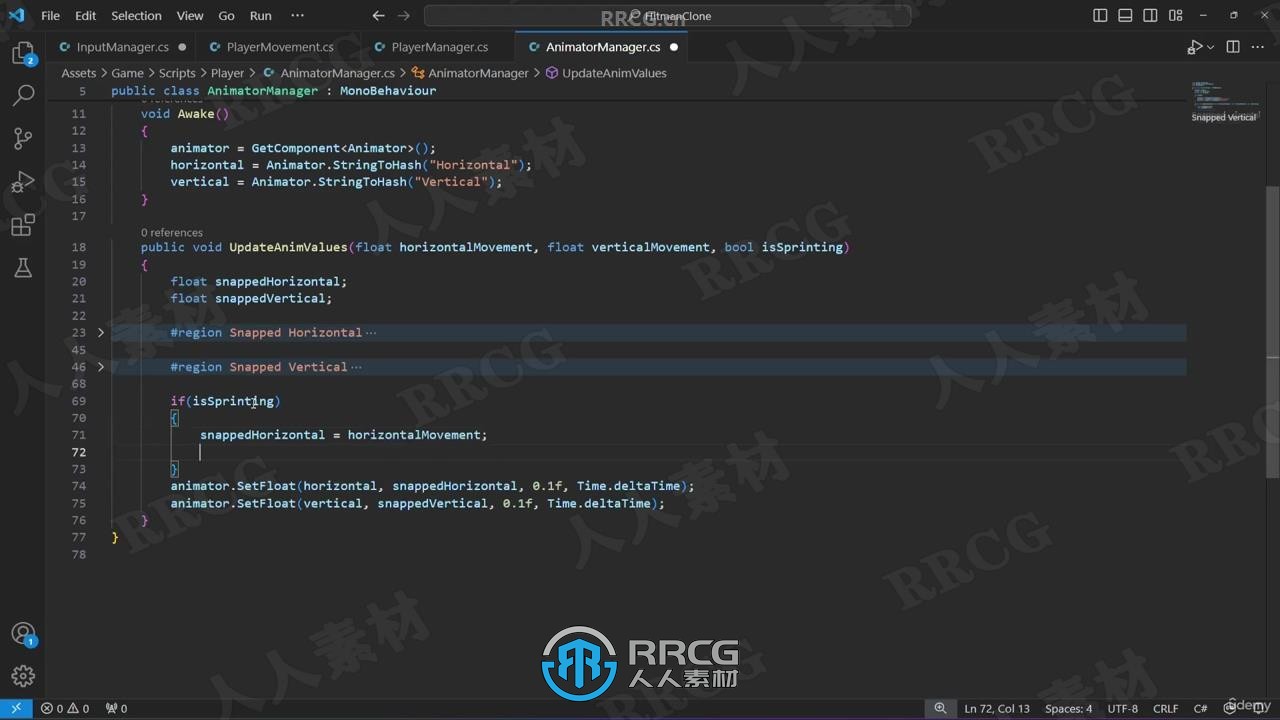The height and width of the screenshot is (720, 1280).
Task: Expand the Snapped Horizontal region
Action: pyautogui.click(x=101, y=332)
